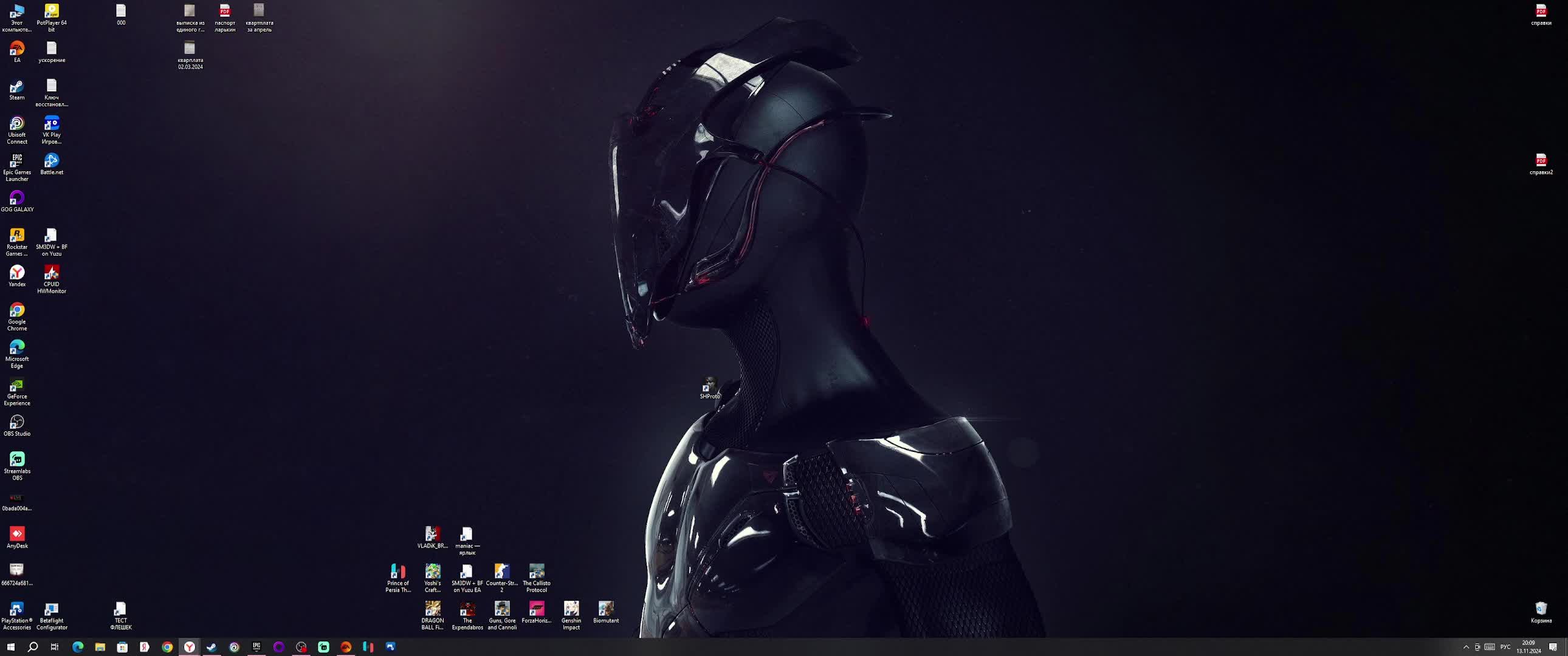
Task: Select the GOG GALAXY desktop icon
Action: [x=17, y=202]
